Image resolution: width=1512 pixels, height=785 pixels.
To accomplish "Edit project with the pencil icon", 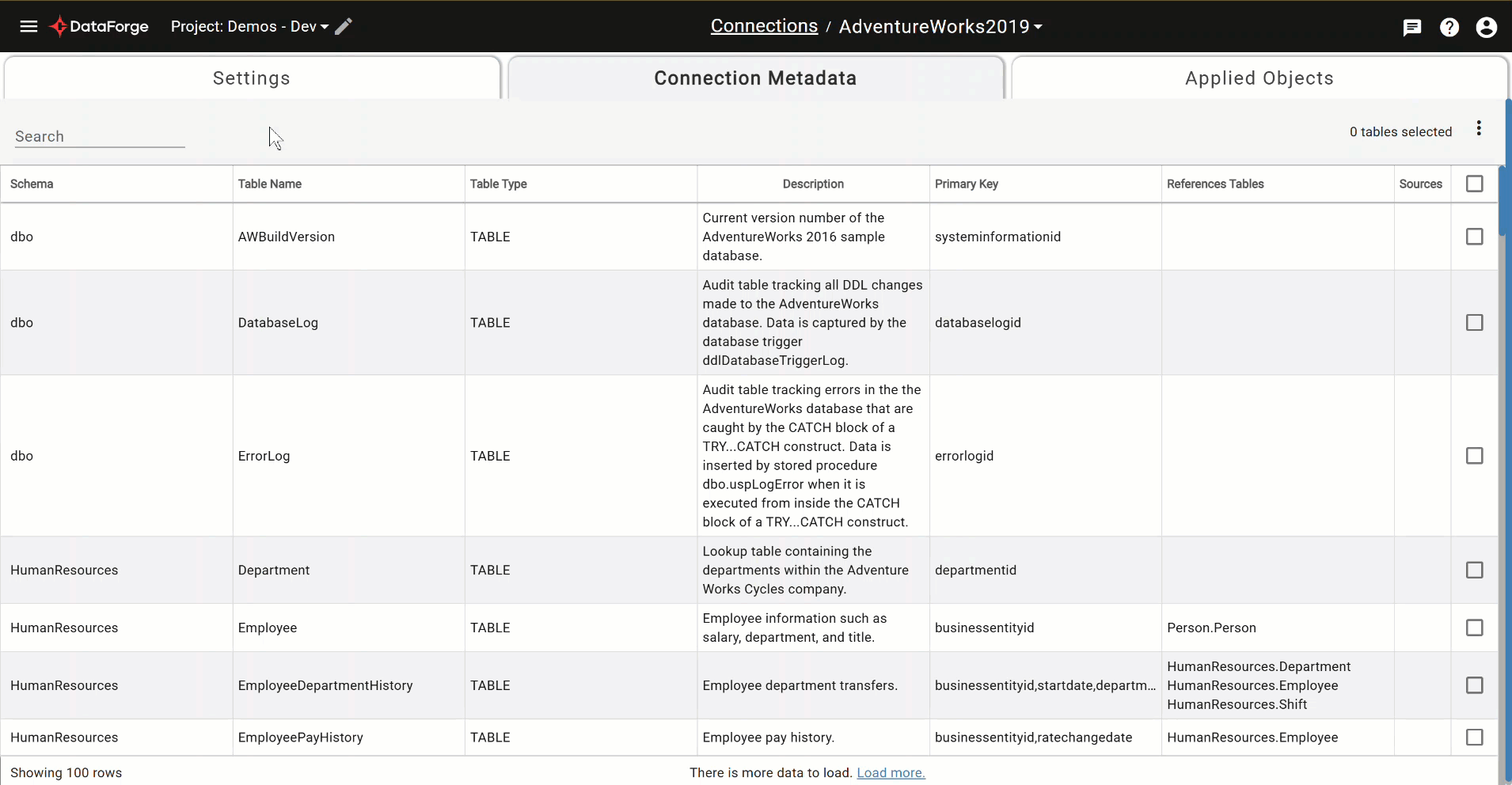I will 344,26.
